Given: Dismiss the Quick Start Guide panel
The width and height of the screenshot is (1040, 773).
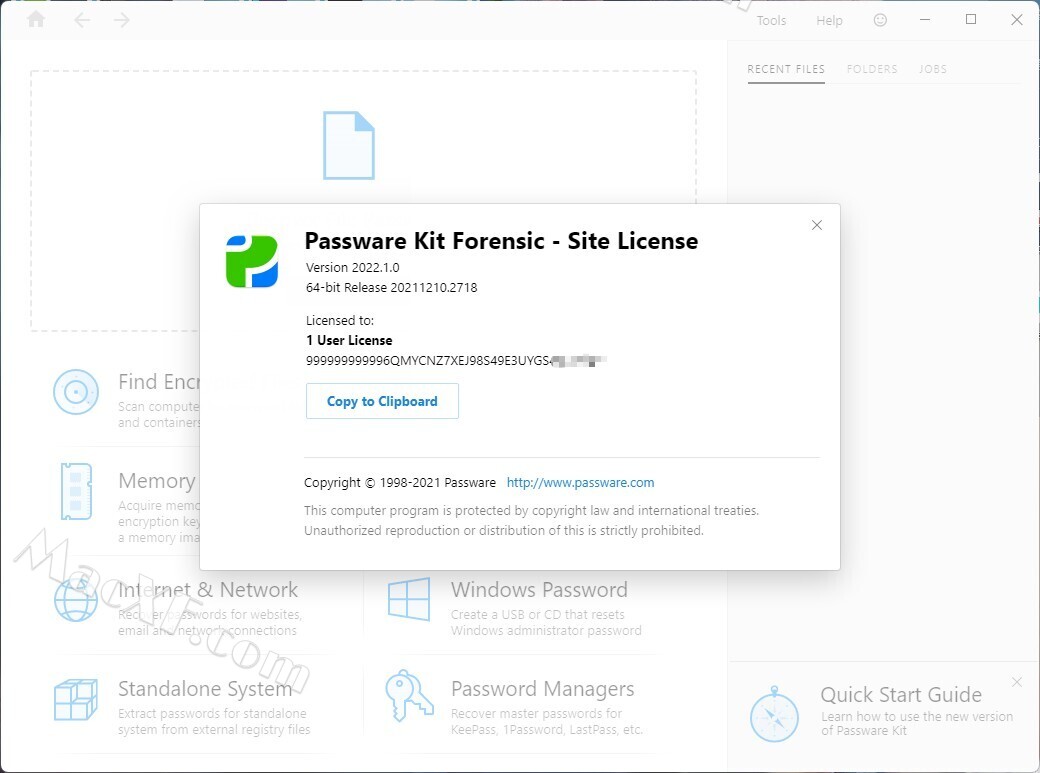Looking at the screenshot, I should [1017, 682].
